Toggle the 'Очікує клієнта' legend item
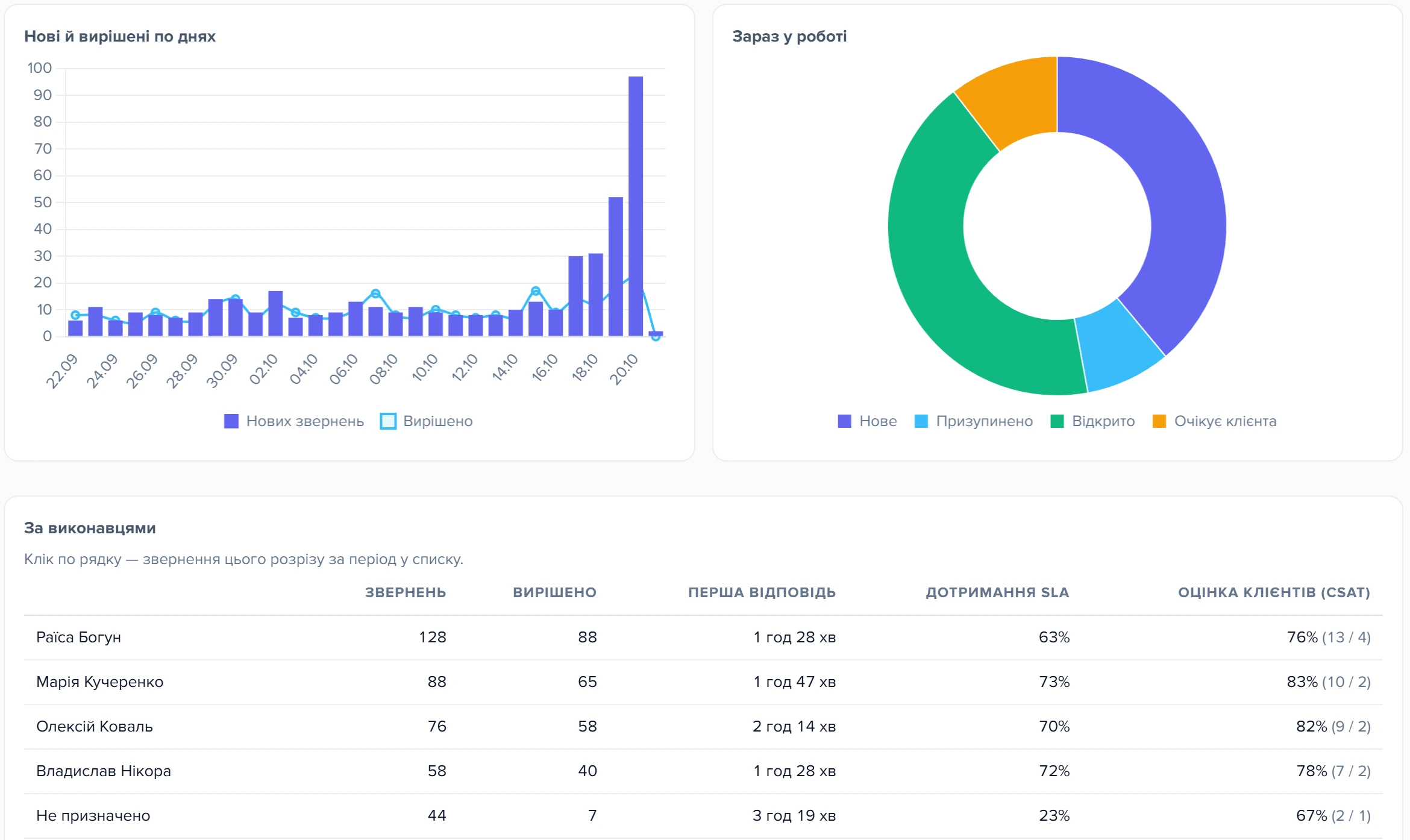This screenshot has width=1410, height=840. [1214, 421]
